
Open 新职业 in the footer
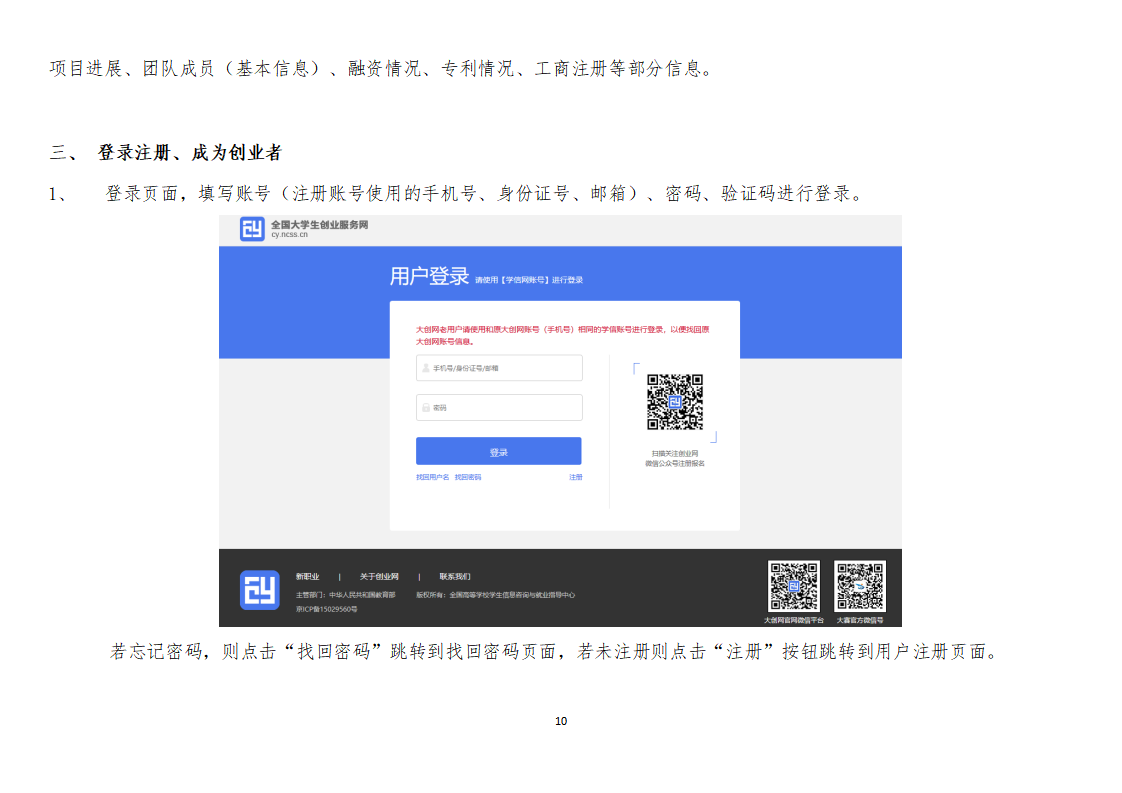click(307, 577)
